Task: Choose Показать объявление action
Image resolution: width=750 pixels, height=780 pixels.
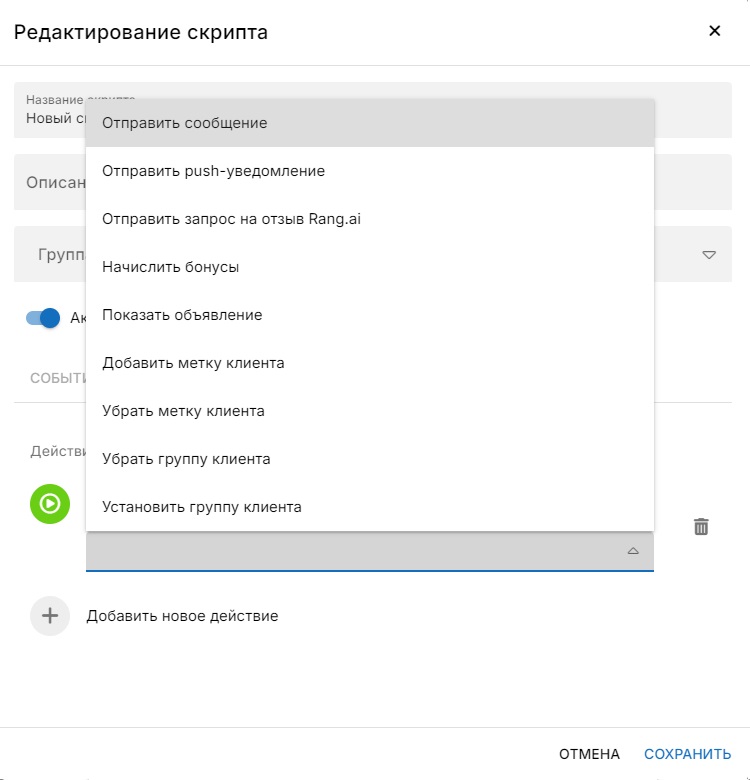Action: click(x=370, y=315)
